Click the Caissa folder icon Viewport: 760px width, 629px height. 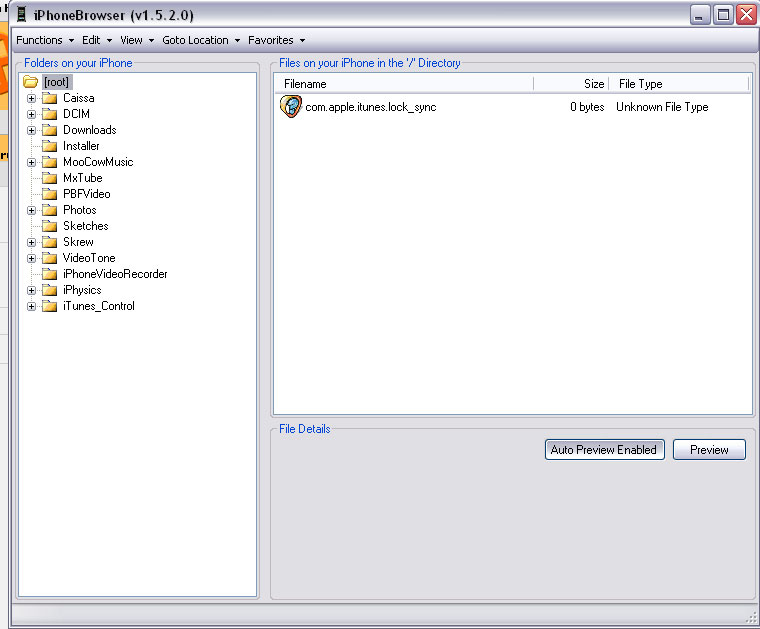[x=49, y=98]
